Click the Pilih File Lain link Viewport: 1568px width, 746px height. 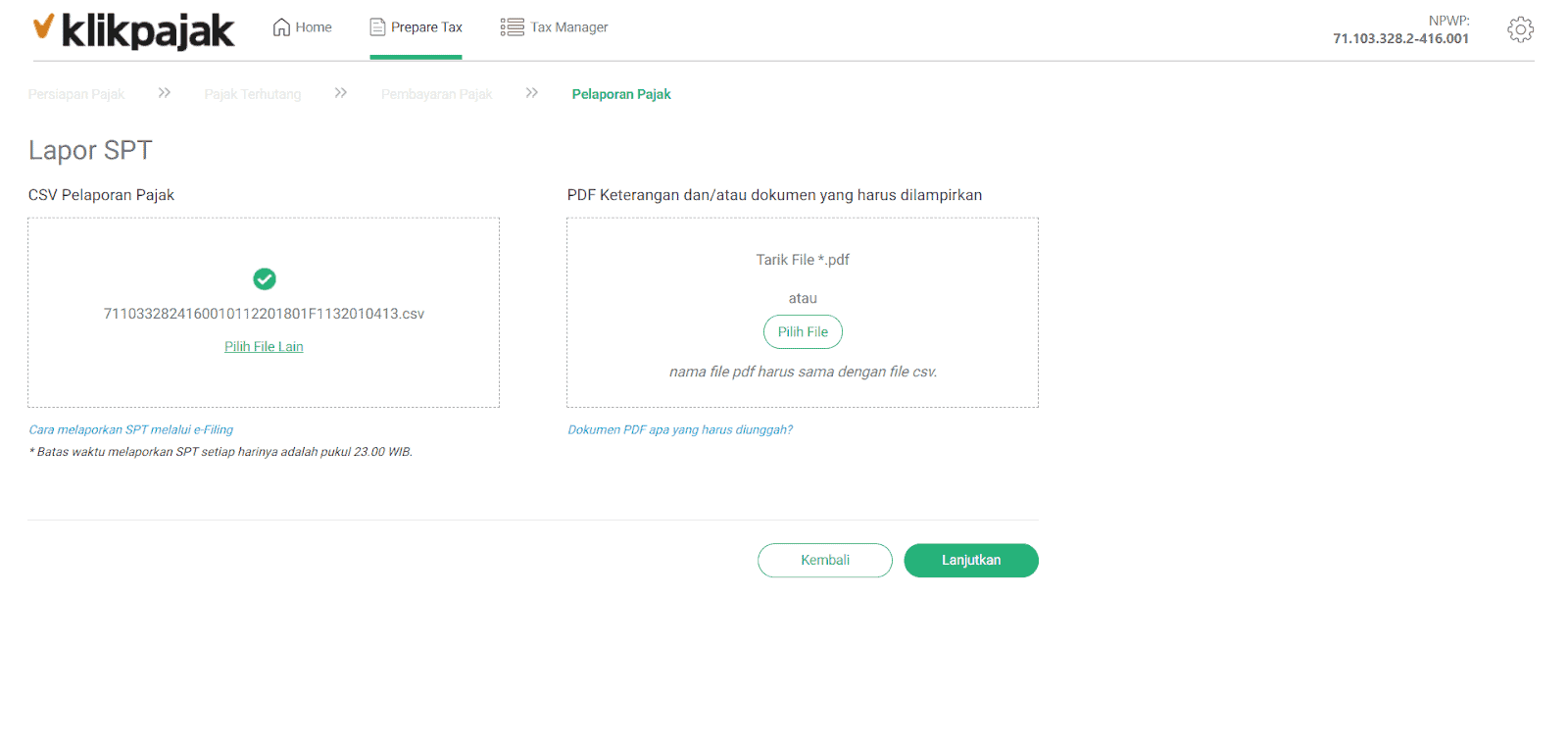coord(264,347)
